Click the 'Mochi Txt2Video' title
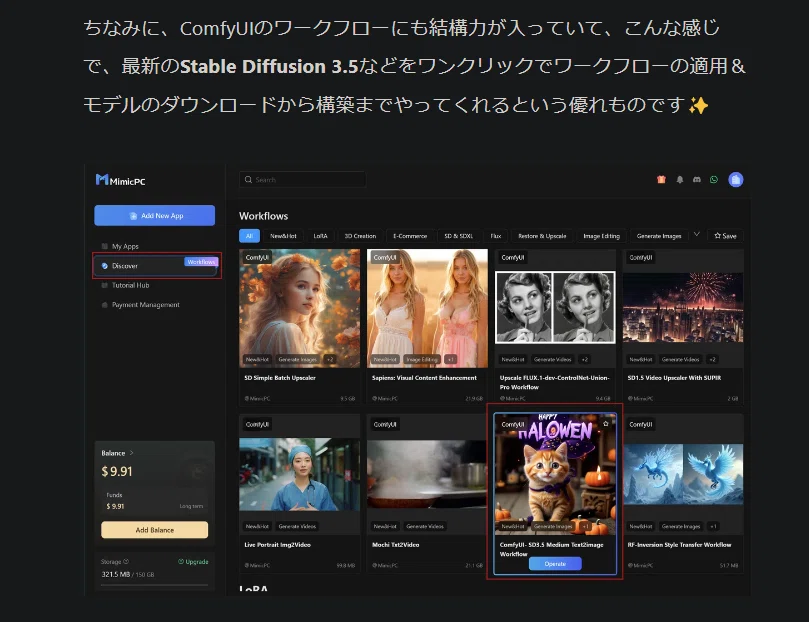 click(395, 545)
